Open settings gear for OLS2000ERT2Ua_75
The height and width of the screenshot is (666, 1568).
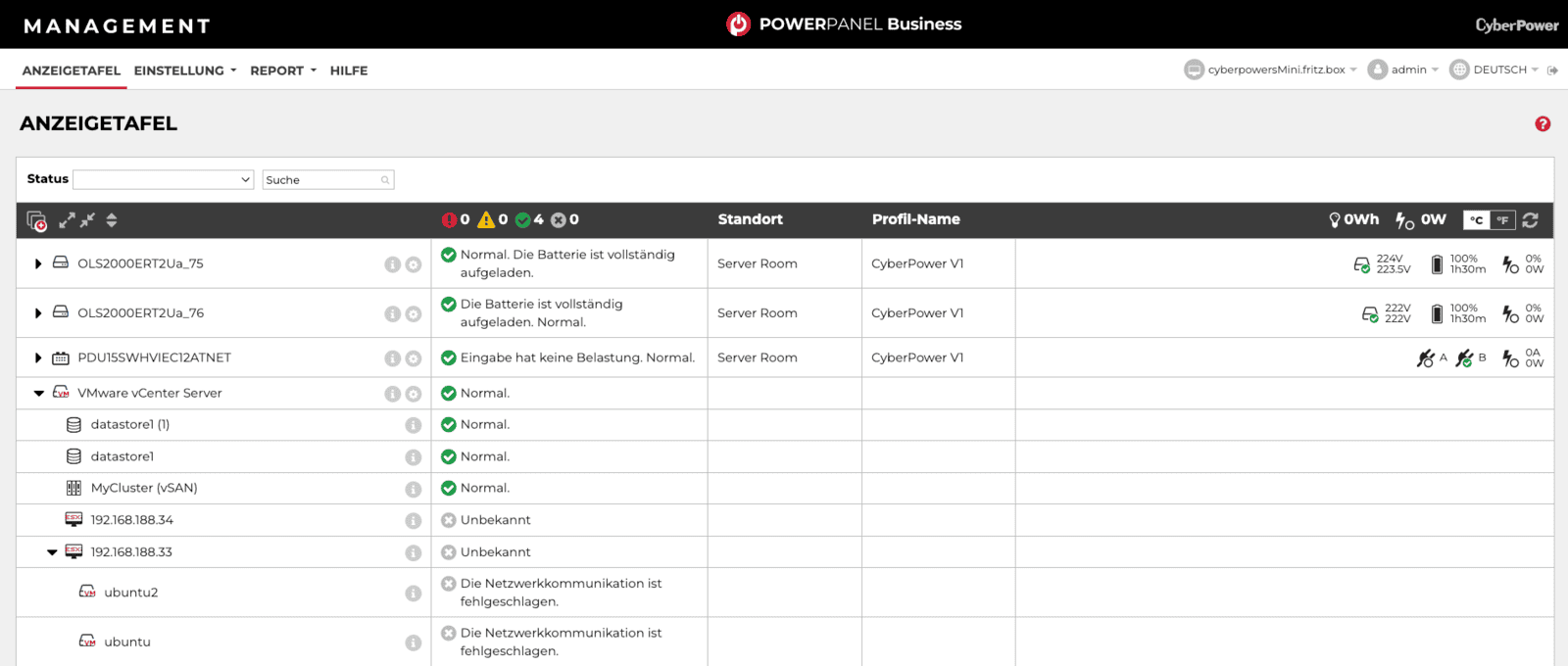point(414,264)
